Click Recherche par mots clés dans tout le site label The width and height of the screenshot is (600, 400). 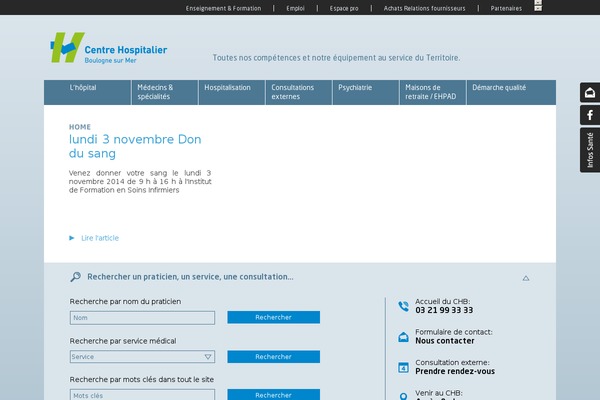(142, 380)
